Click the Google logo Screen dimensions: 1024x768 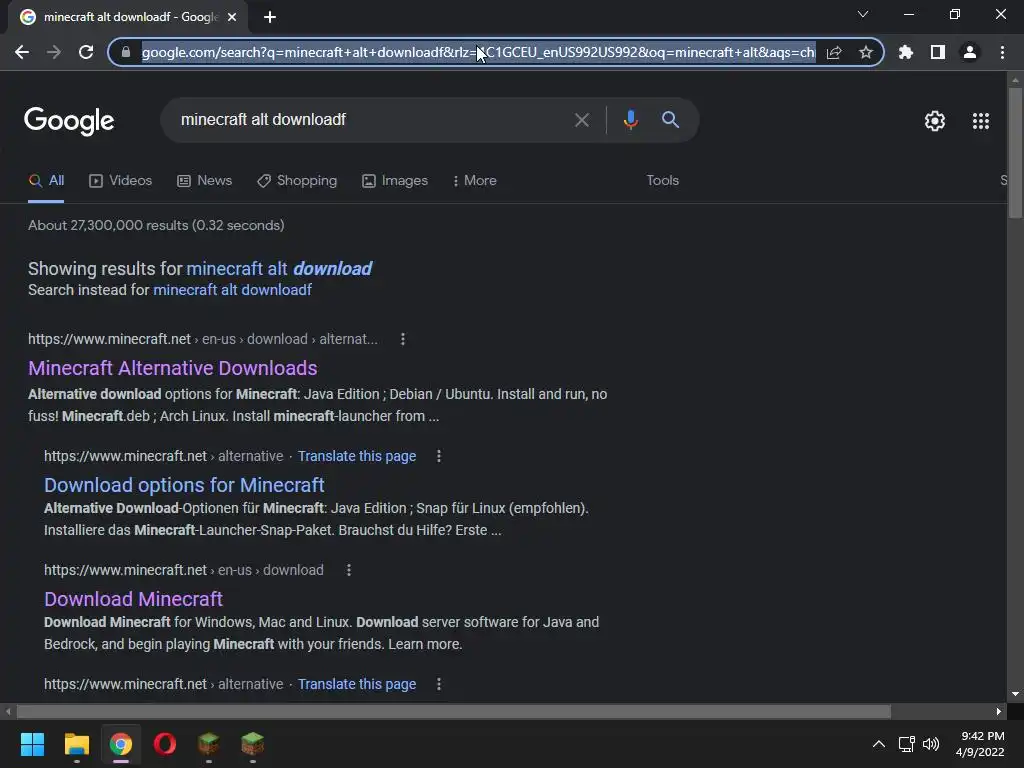[69, 121]
